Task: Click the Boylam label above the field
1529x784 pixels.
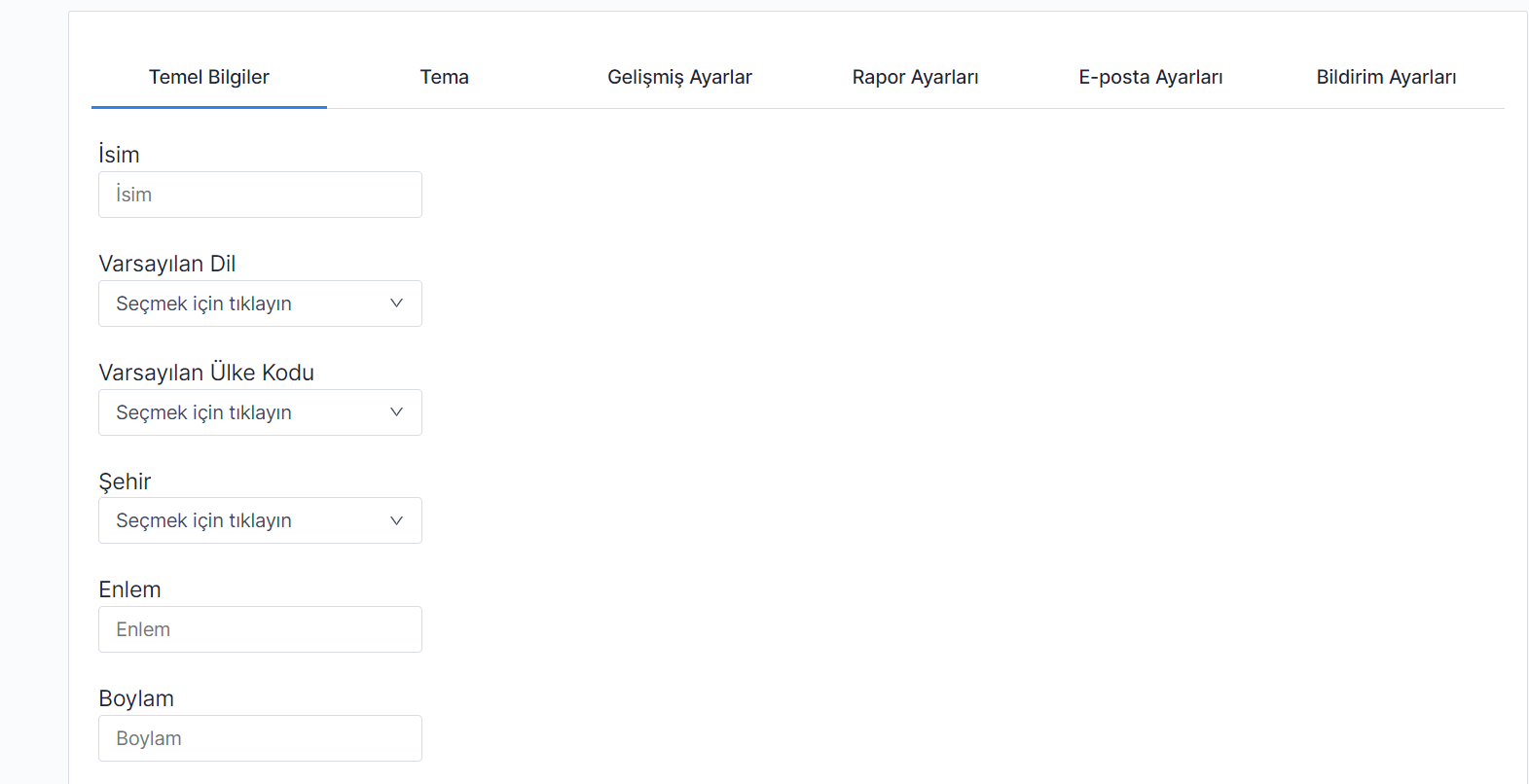Action: pyautogui.click(x=136, y=698)
